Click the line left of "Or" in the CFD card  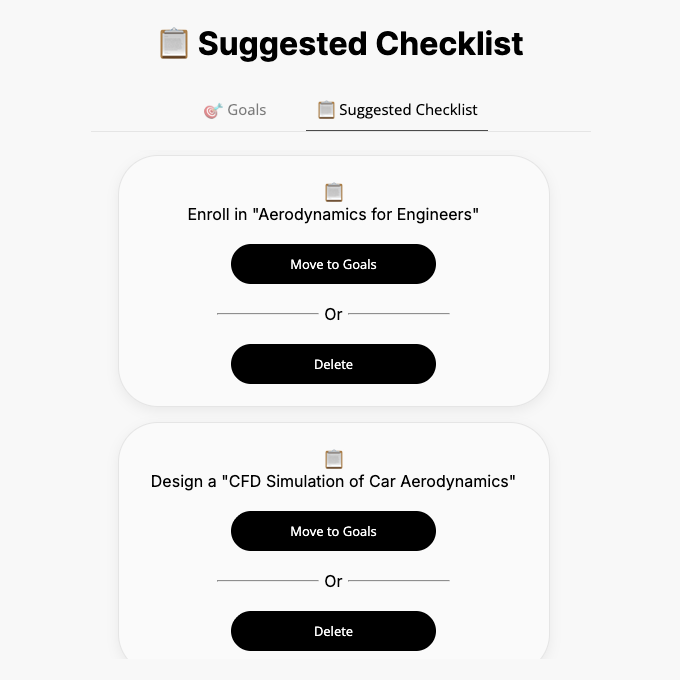click(x=267, y=581)
